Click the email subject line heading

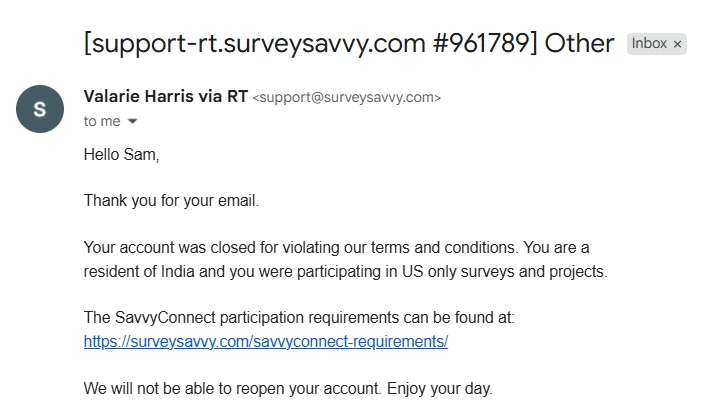click(349, 43)
